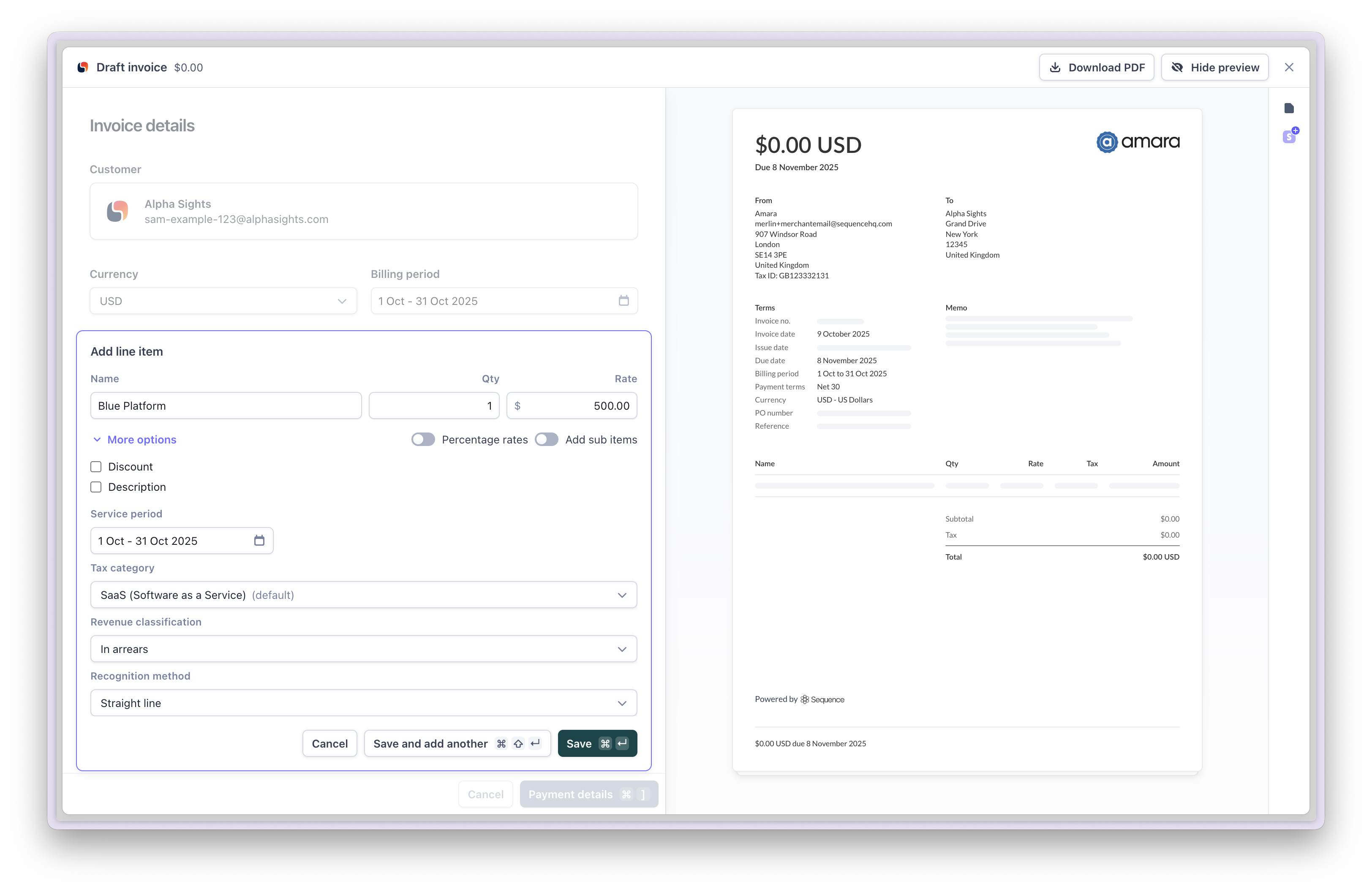
Task: Click the amara logo in invoice preview
Action: [1138, 142]
